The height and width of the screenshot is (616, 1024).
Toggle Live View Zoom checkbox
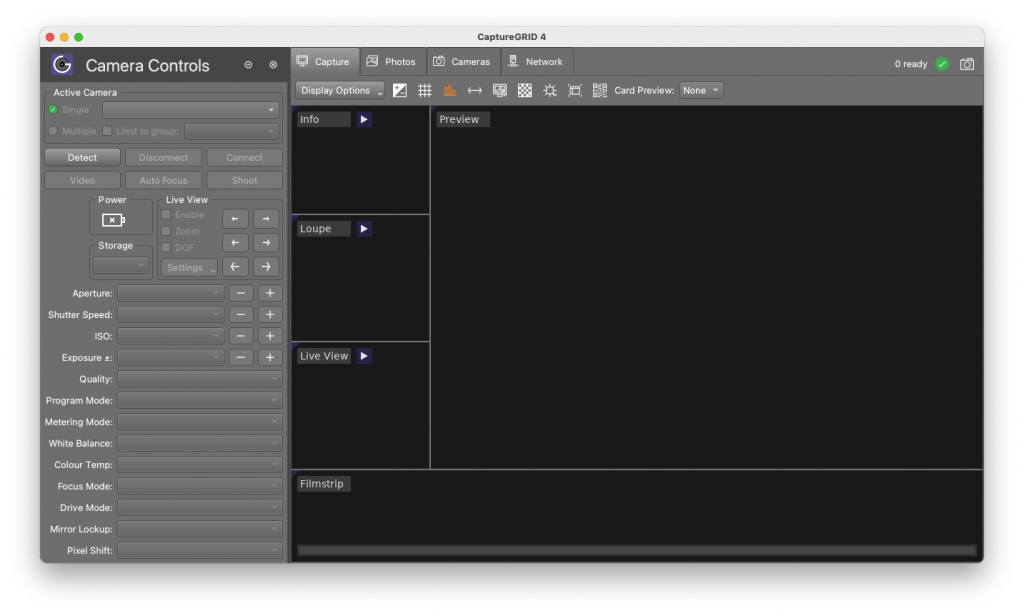point(166,231)
